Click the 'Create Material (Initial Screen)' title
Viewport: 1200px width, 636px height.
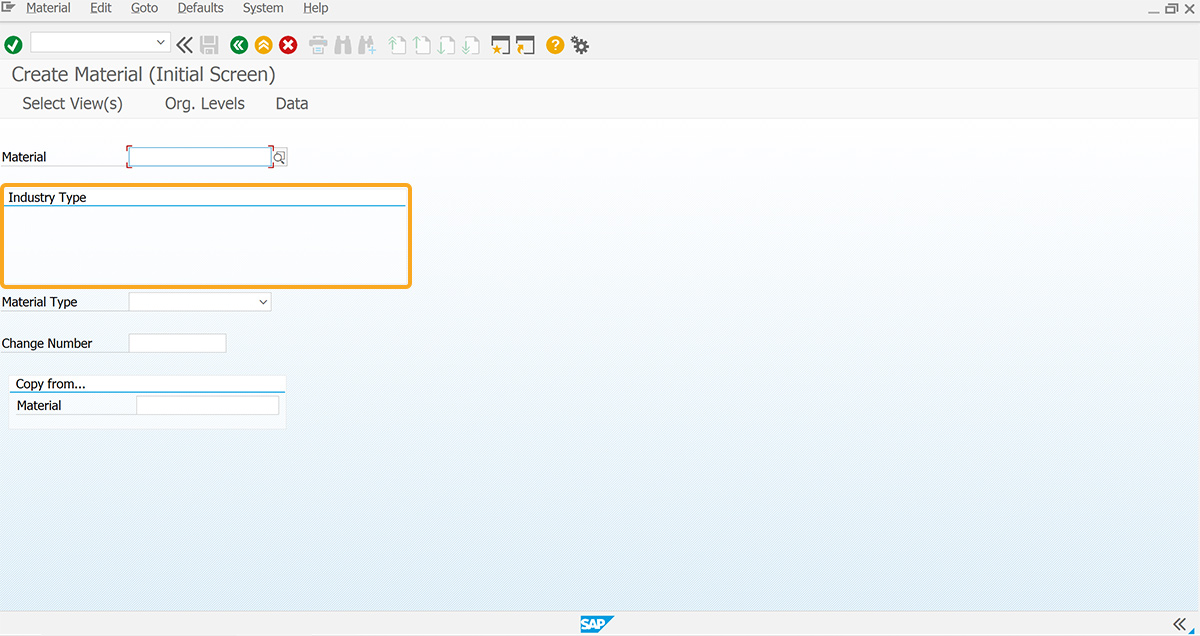coord(143,74)
